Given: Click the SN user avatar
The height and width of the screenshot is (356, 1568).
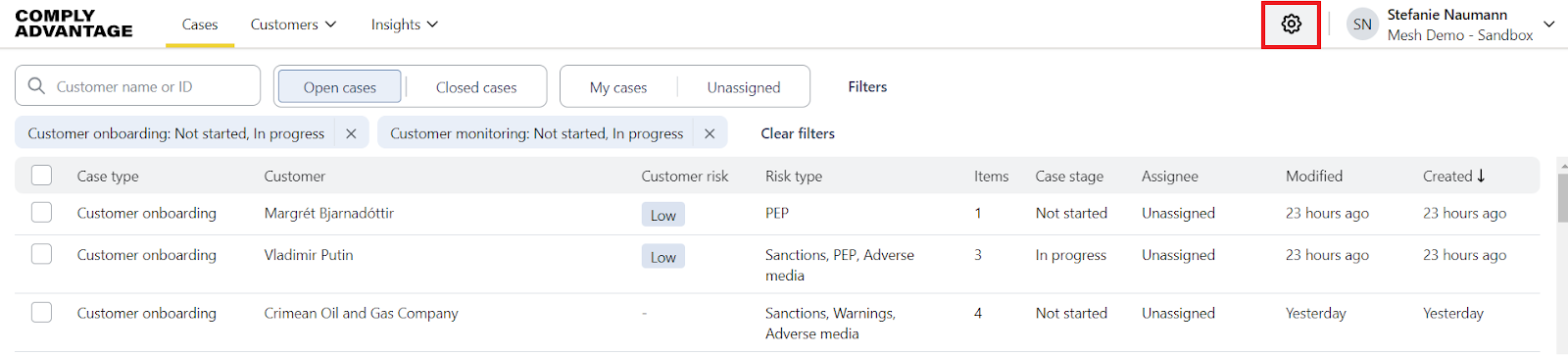Looking at the screenshot, I should [x=1362, y=25].
